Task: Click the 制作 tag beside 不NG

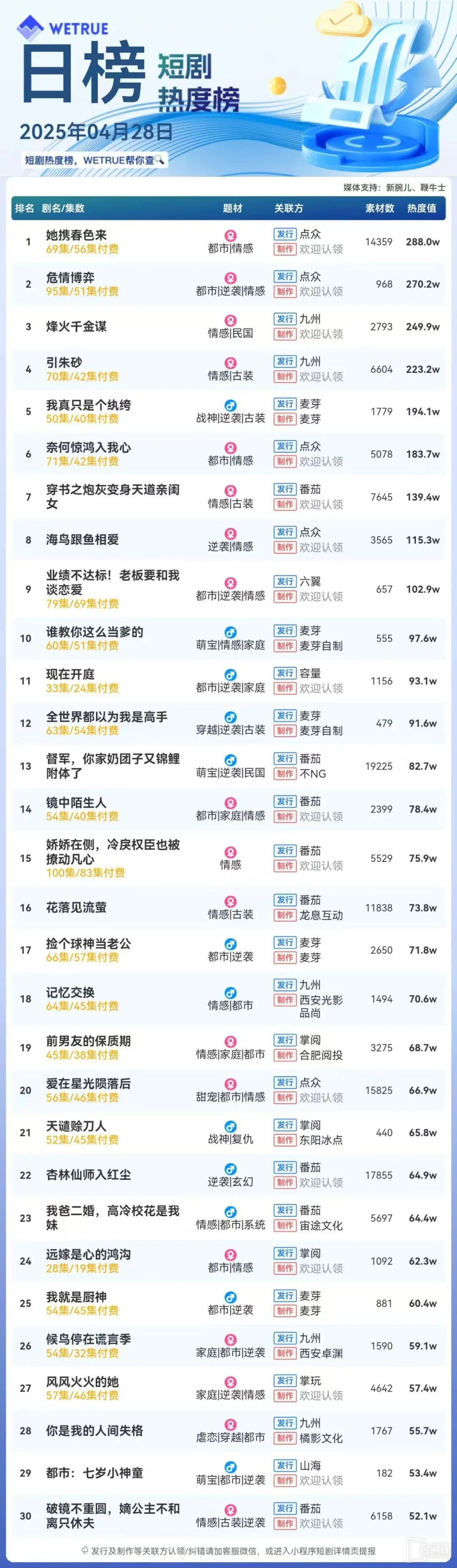Action: [x=285, y=774]
